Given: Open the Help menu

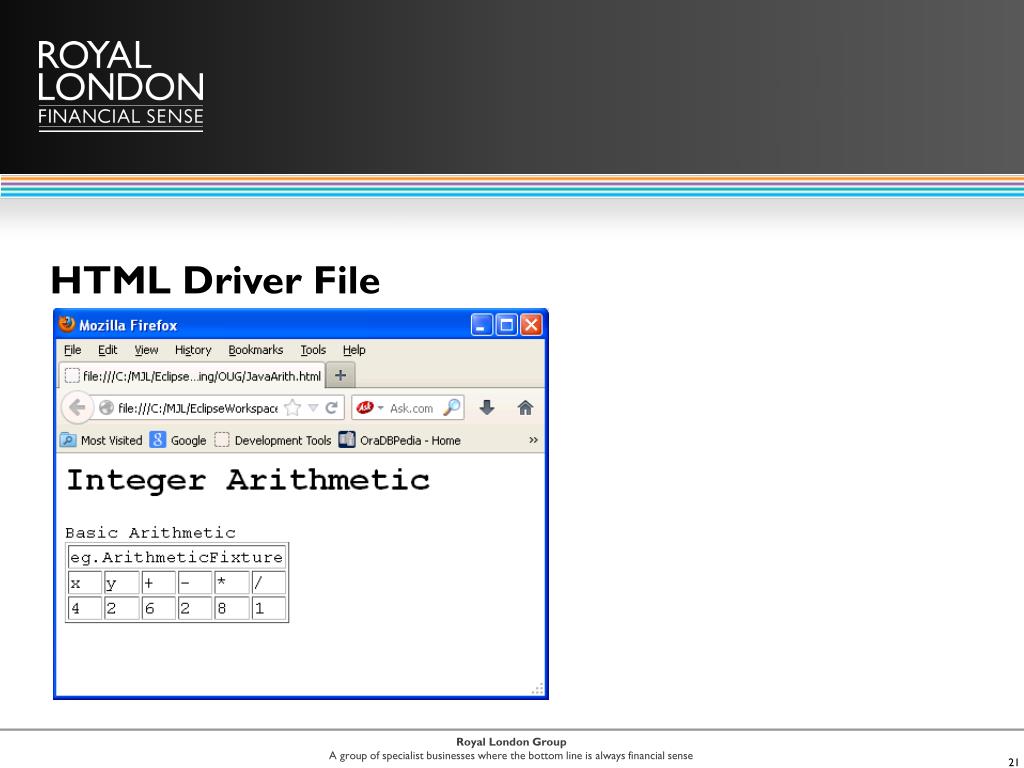Looking at the screenshot, I should 354,350.
